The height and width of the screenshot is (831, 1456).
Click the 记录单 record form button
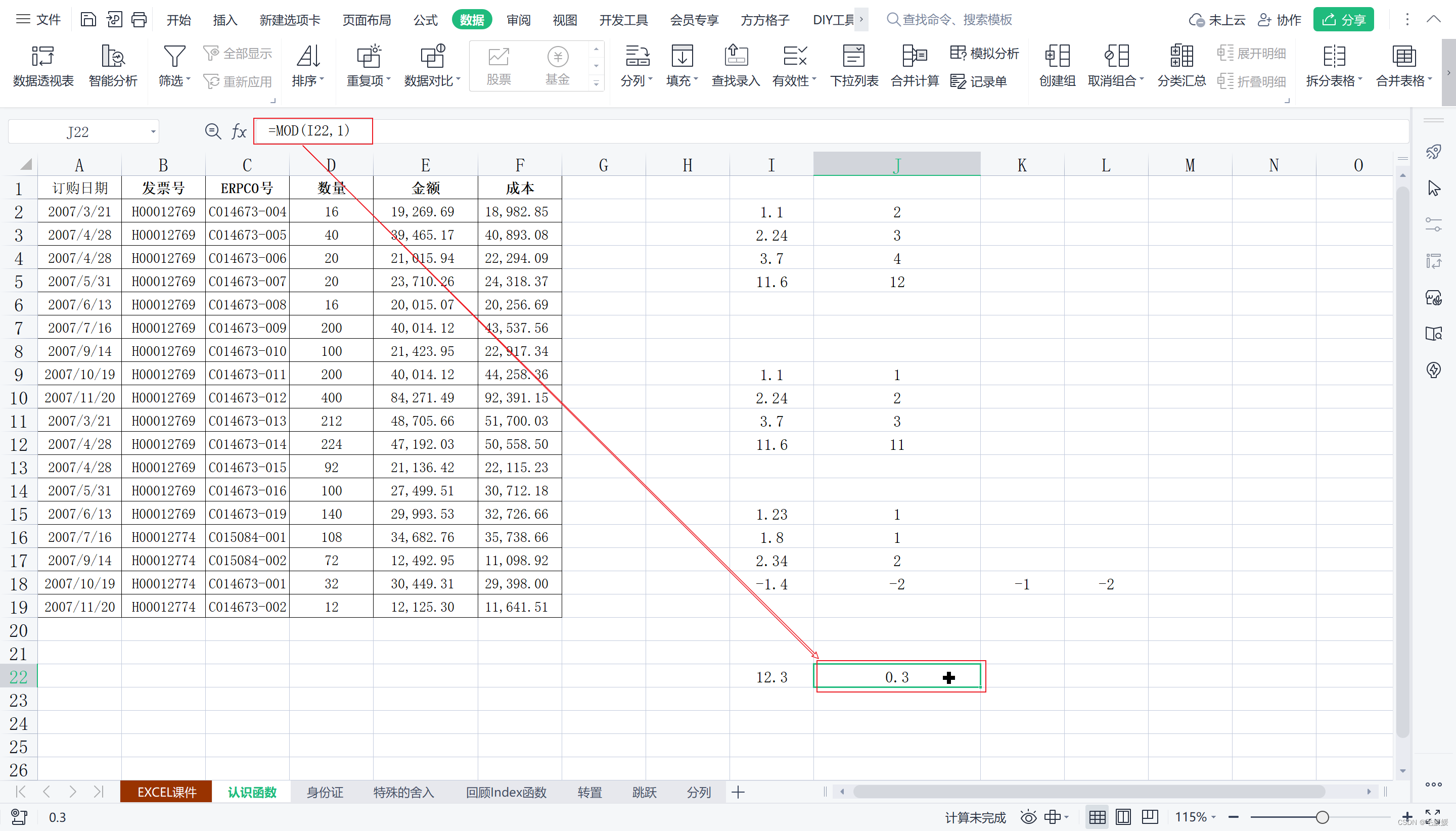pos(978,81)
